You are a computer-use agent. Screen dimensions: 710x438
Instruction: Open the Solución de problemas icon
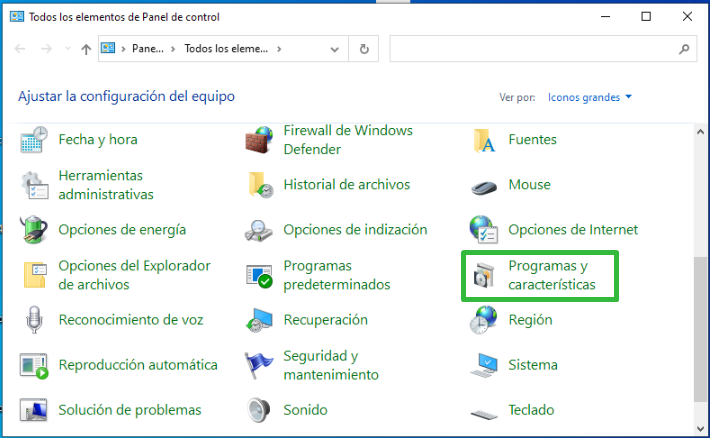click(34, 410)
